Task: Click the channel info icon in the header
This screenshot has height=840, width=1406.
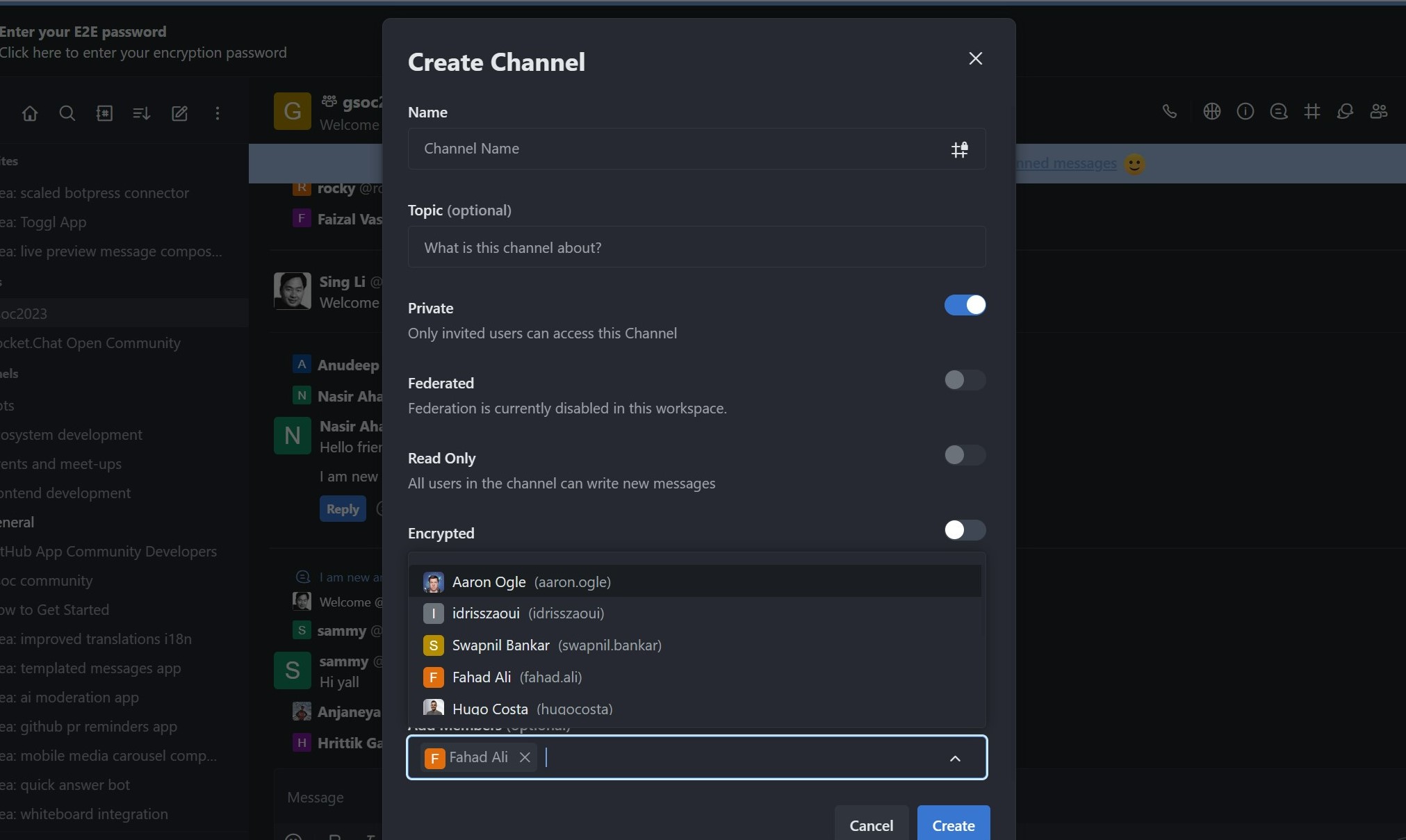Action: 1245,111
